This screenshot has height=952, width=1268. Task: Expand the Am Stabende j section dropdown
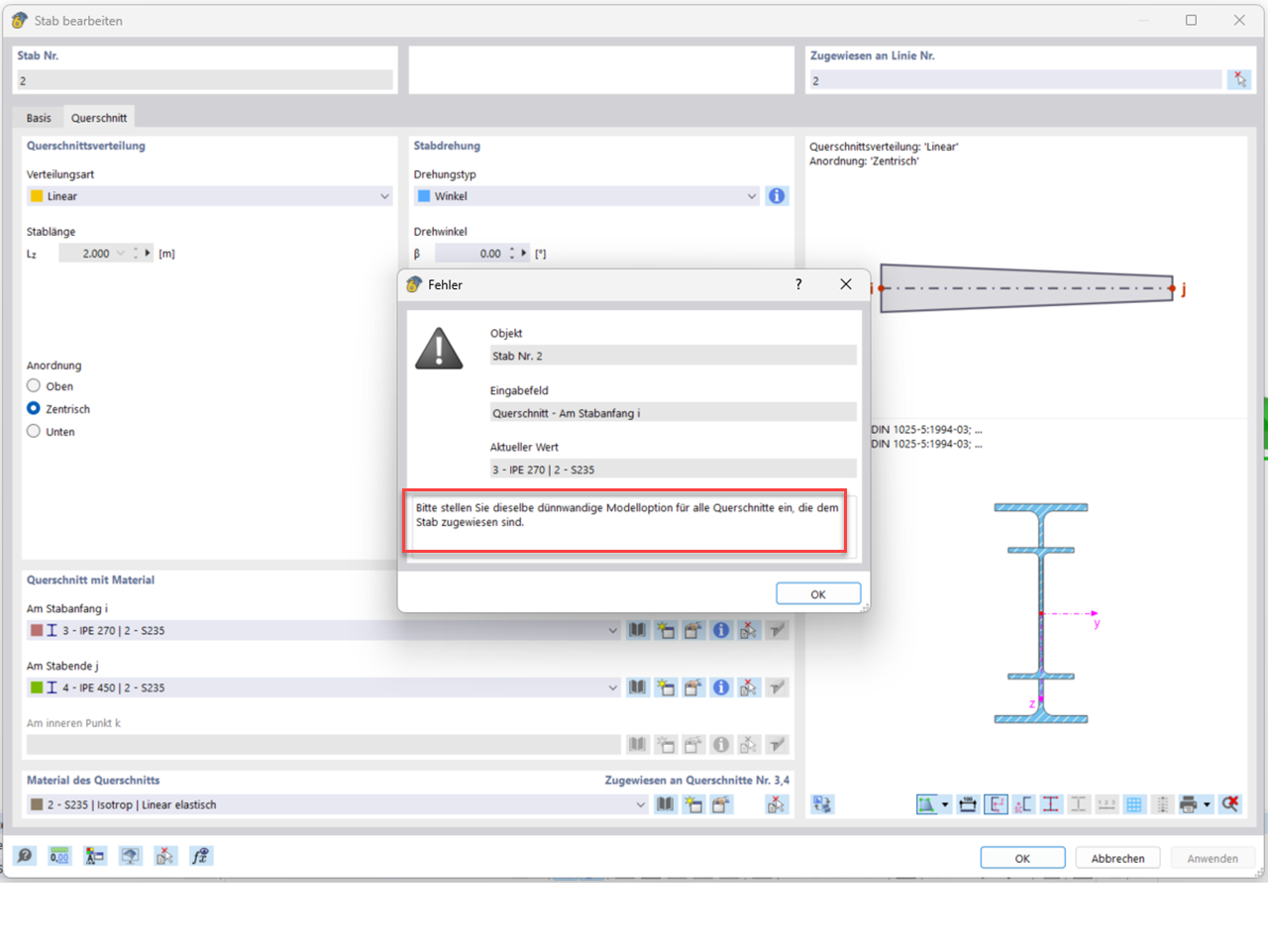(612, 688)
